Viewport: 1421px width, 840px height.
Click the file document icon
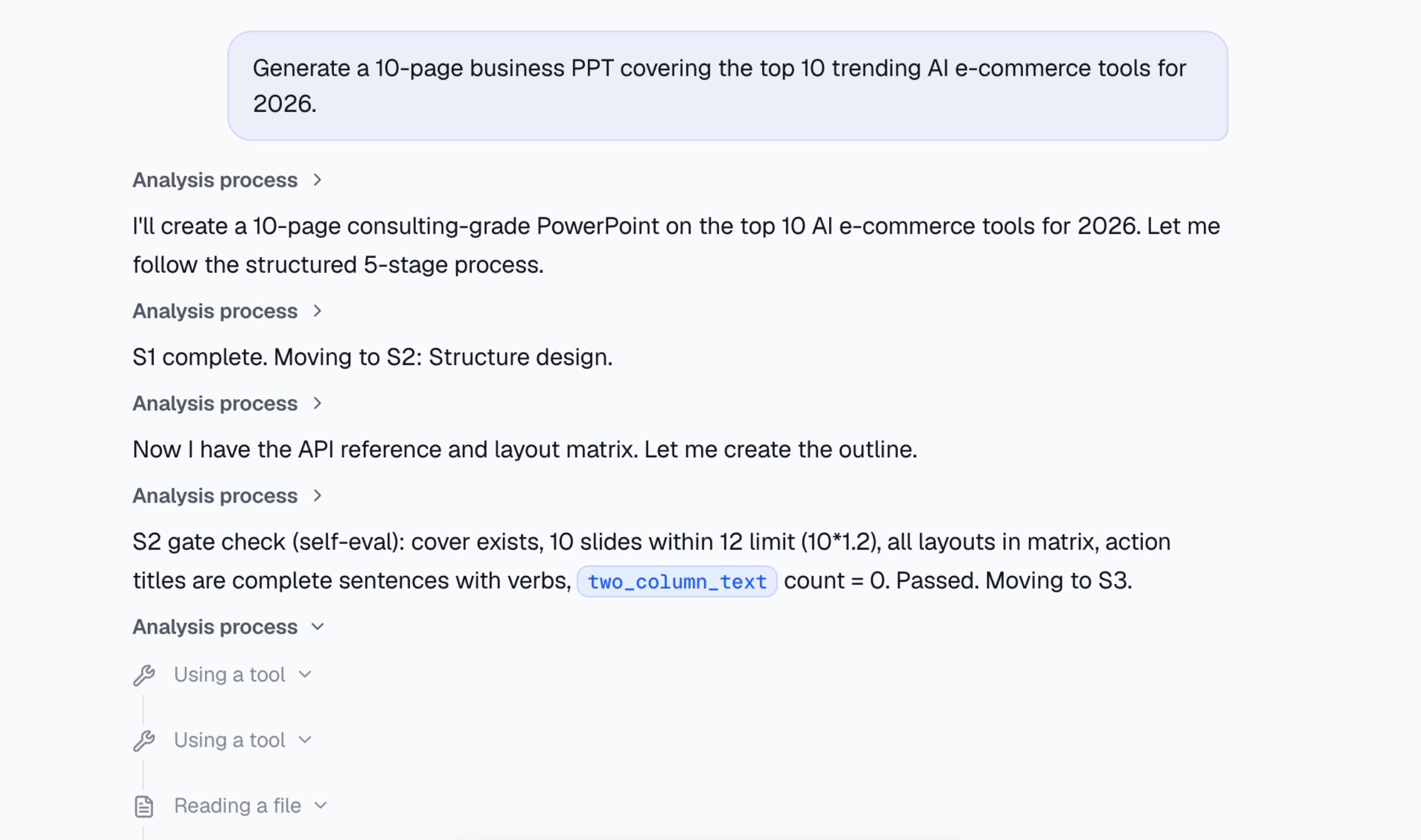click(144, 806)
